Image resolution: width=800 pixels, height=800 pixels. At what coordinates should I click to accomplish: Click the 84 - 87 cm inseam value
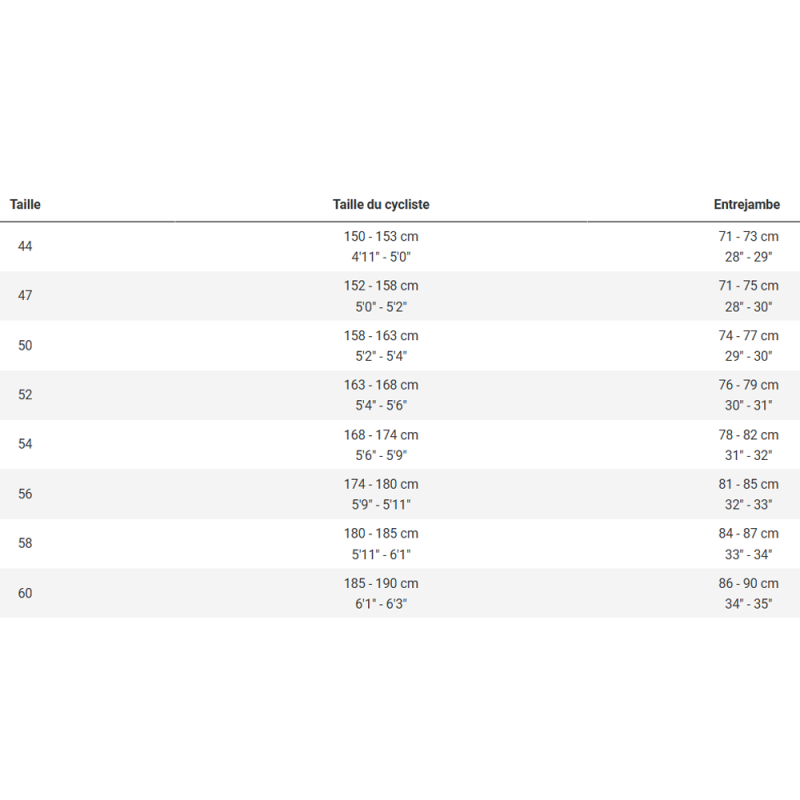point(748,534)
